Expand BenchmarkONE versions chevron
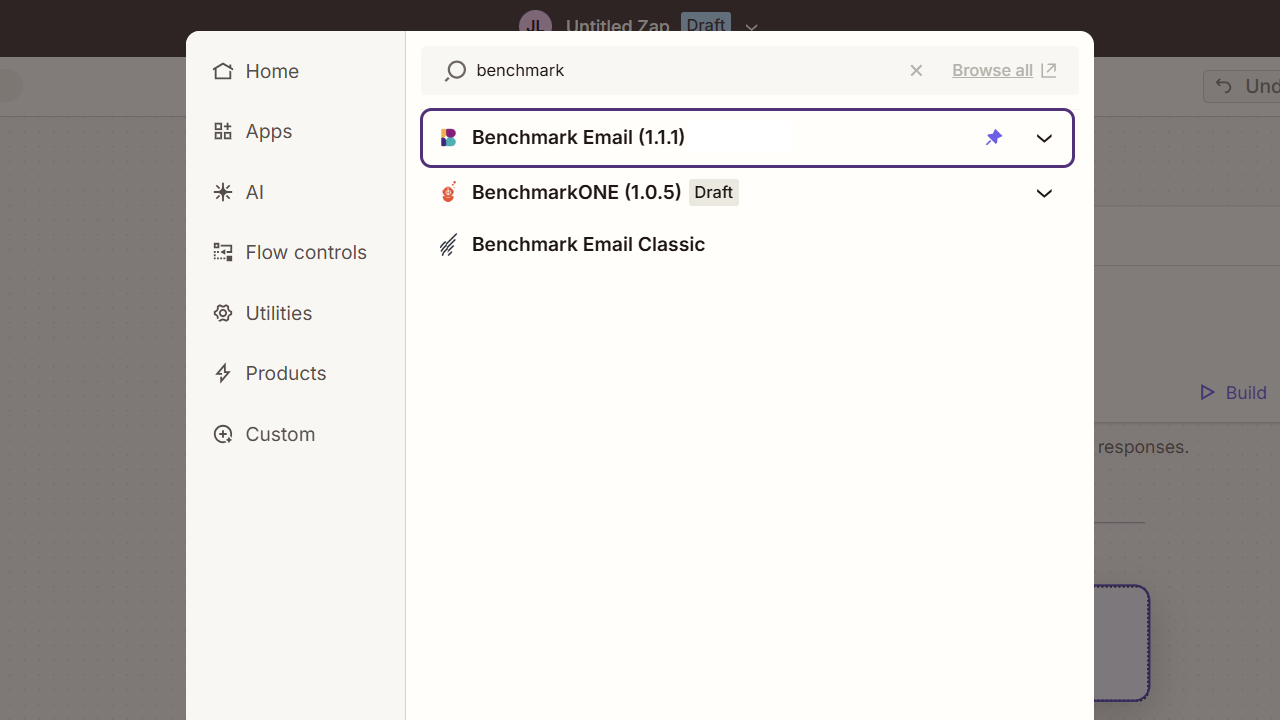This screenshot has width=1280, height=720. click(x=1044, y=193)
